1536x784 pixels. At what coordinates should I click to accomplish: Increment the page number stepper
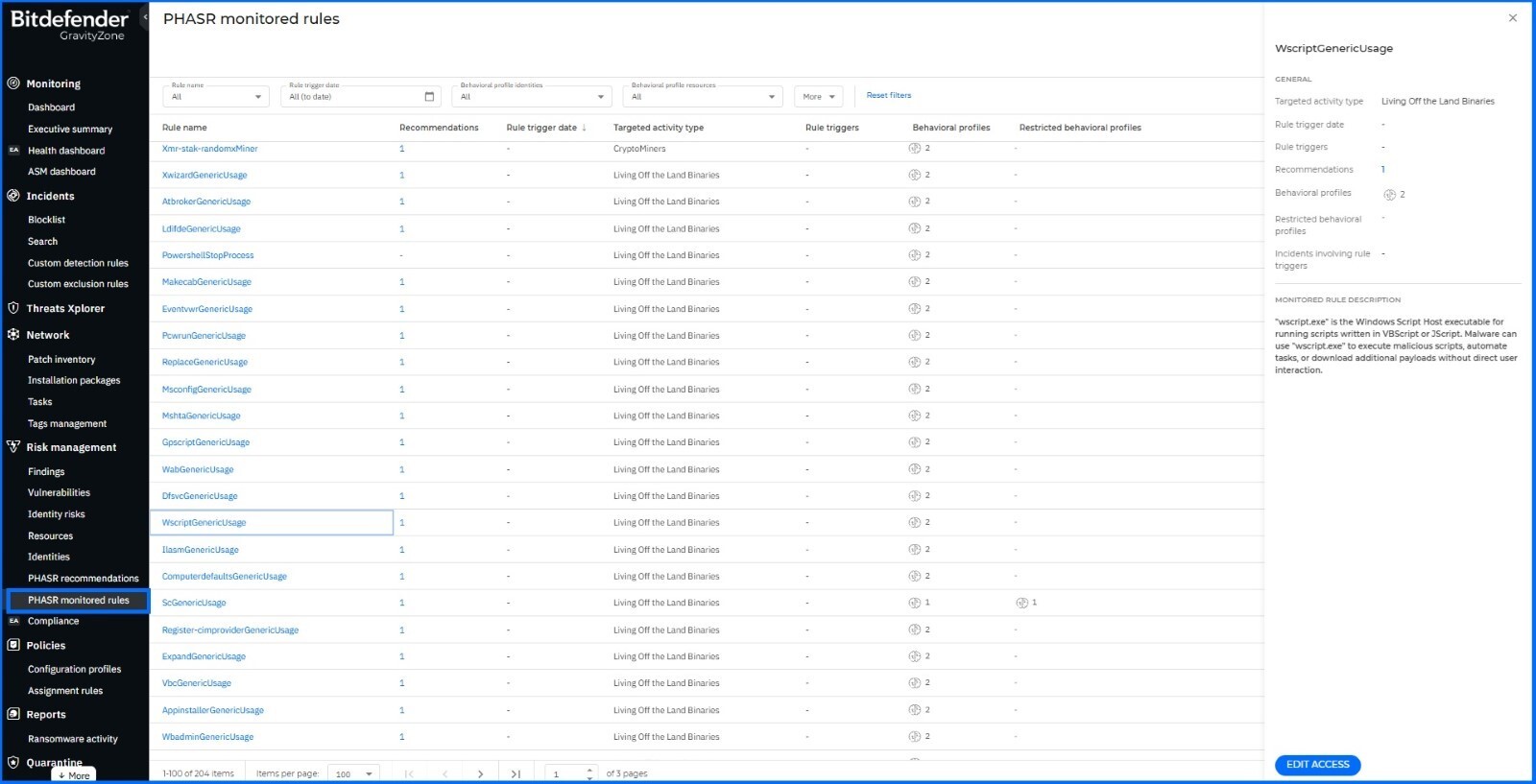(589, 770)
